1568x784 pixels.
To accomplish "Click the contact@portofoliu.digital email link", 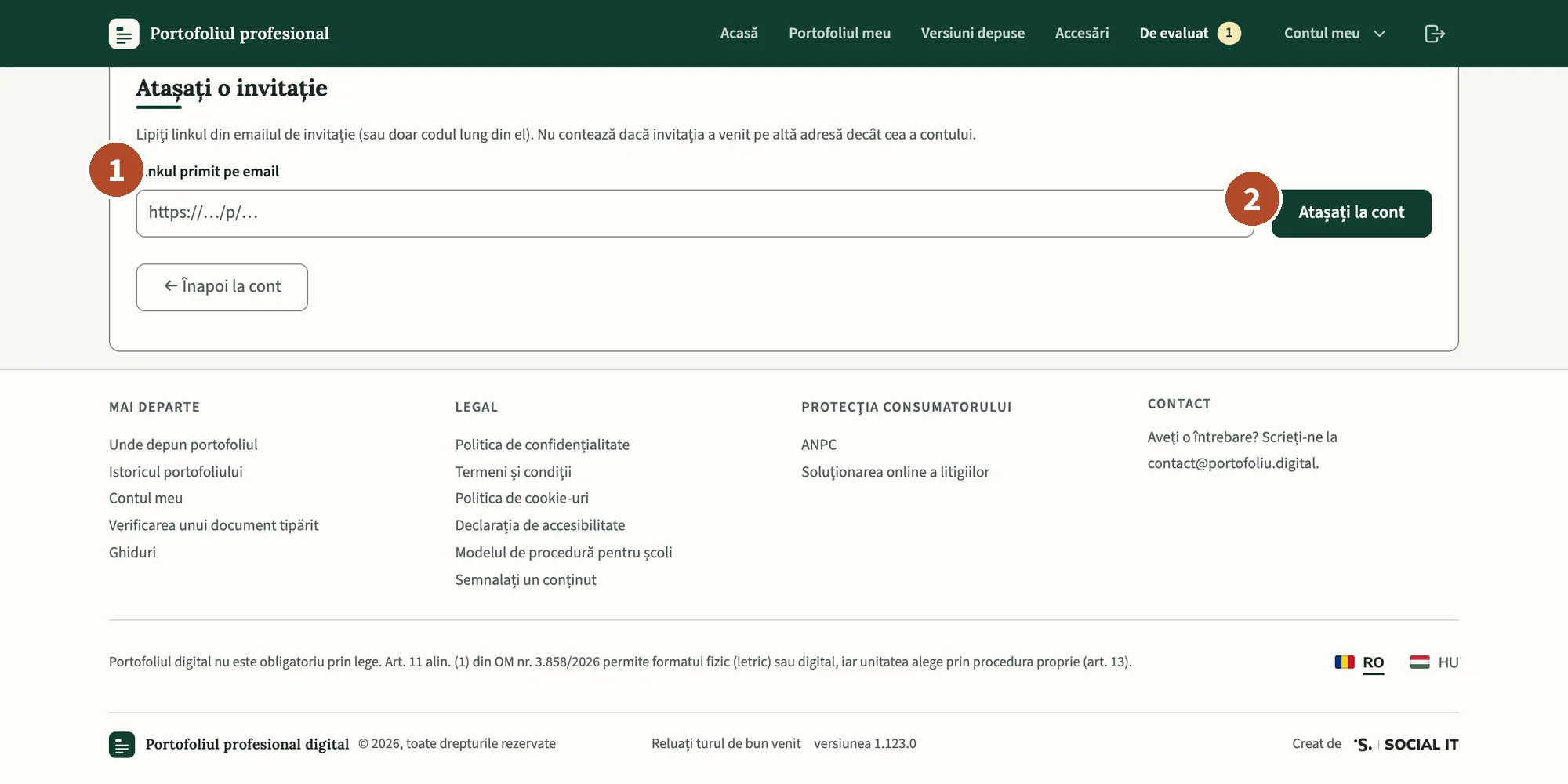I will pos(1232,463).
